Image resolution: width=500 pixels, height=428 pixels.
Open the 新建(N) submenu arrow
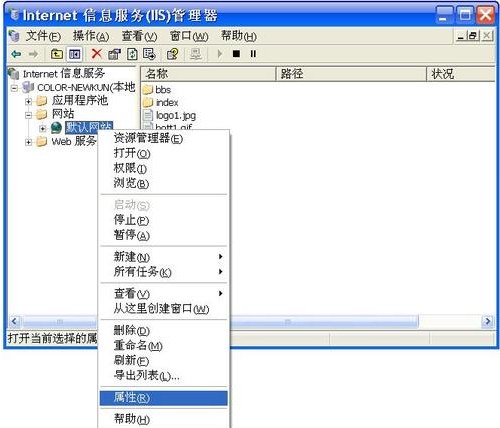point(220,257)
